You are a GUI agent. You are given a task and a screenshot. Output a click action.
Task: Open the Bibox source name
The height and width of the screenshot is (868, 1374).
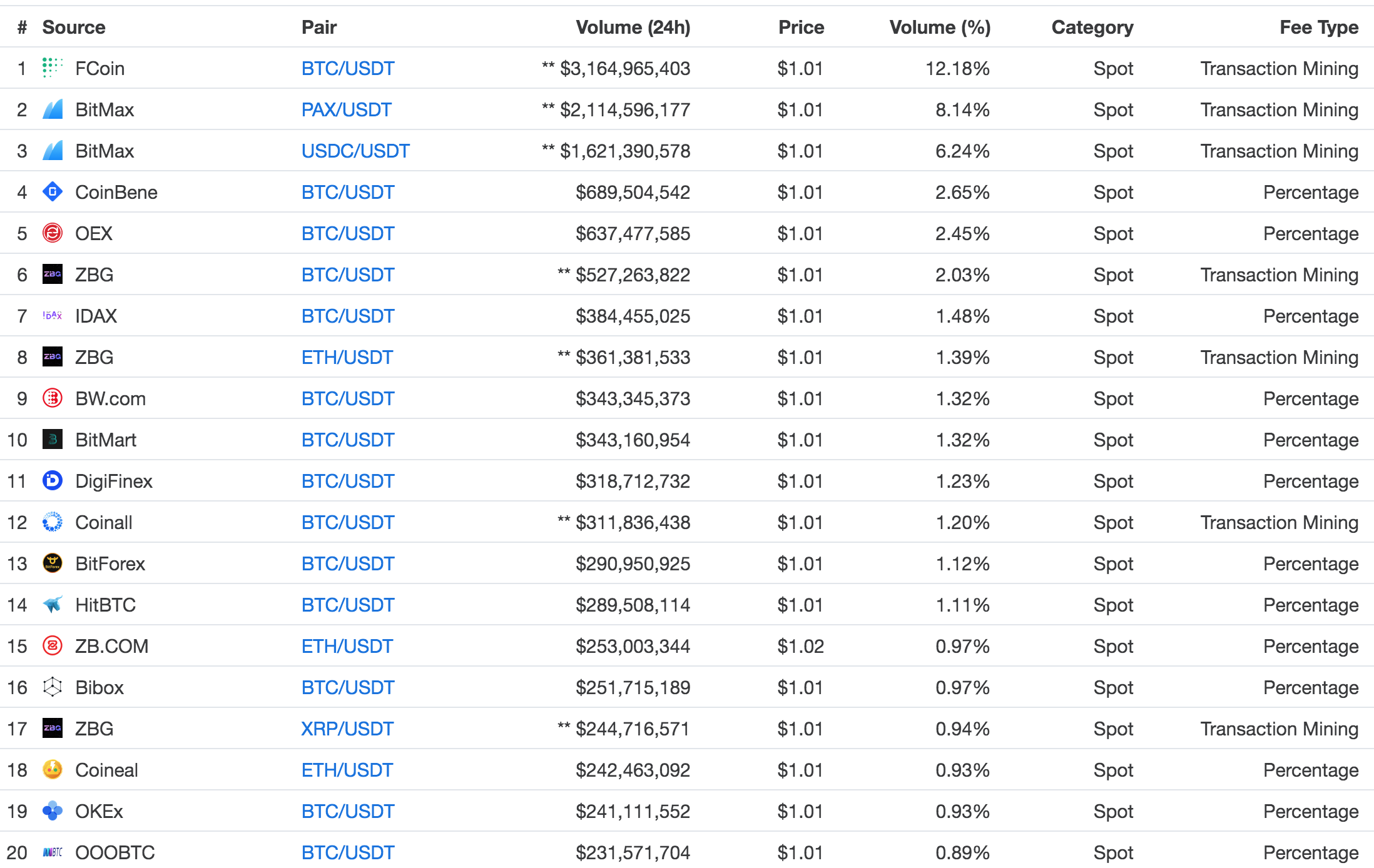[99, 687]
